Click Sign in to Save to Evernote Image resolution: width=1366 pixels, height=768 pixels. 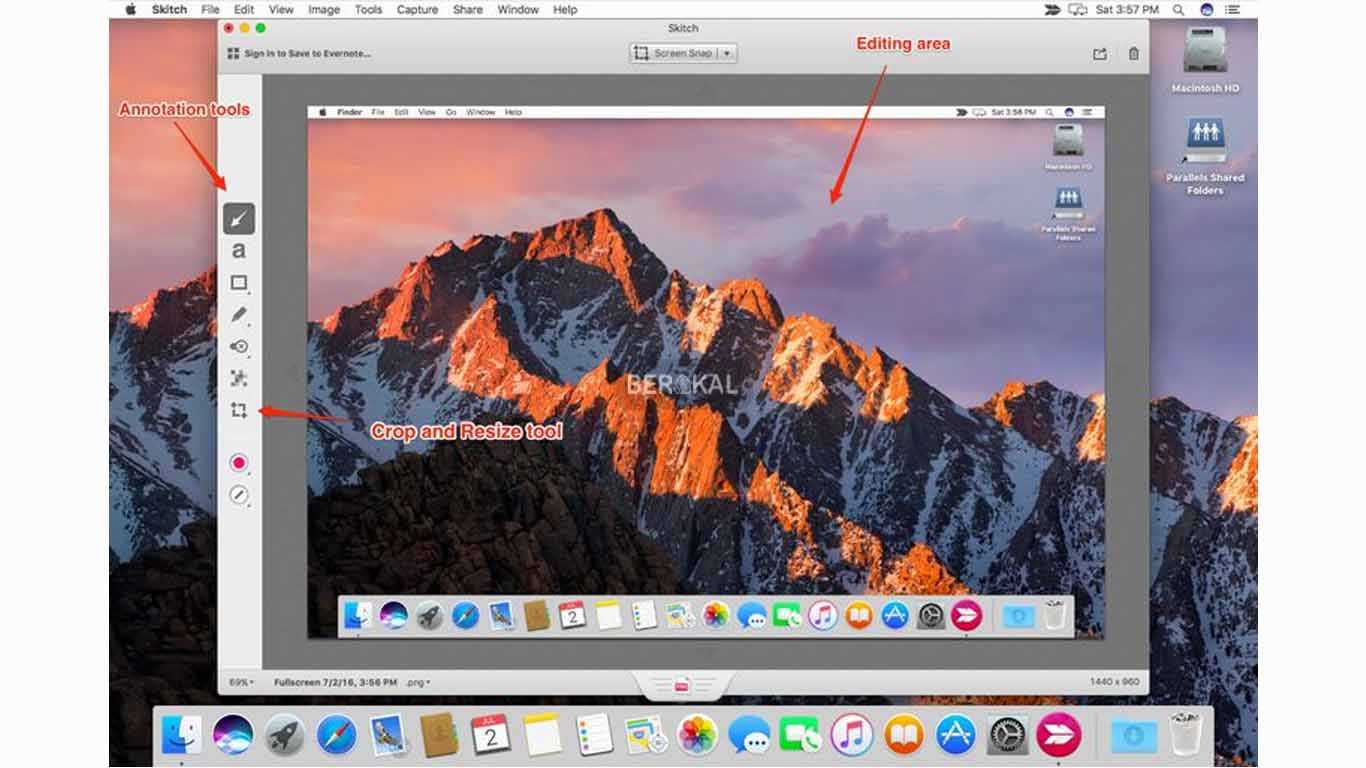pos(305,54)
